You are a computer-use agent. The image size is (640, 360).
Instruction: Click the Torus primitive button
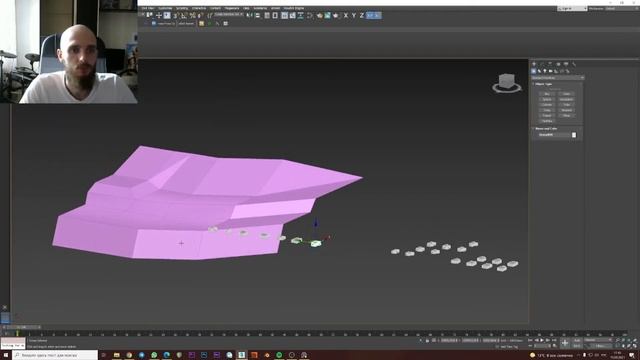[547, 110]
